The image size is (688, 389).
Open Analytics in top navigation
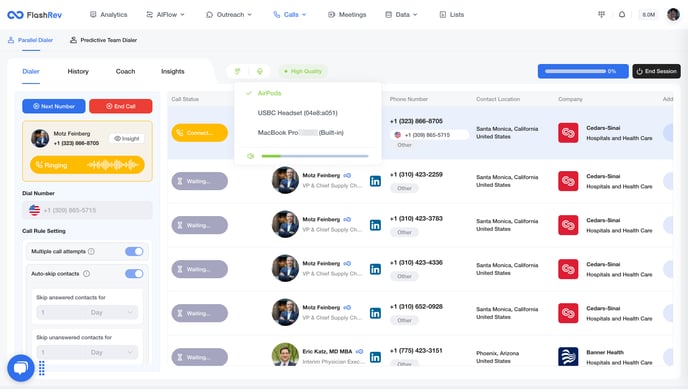(108, 14)
